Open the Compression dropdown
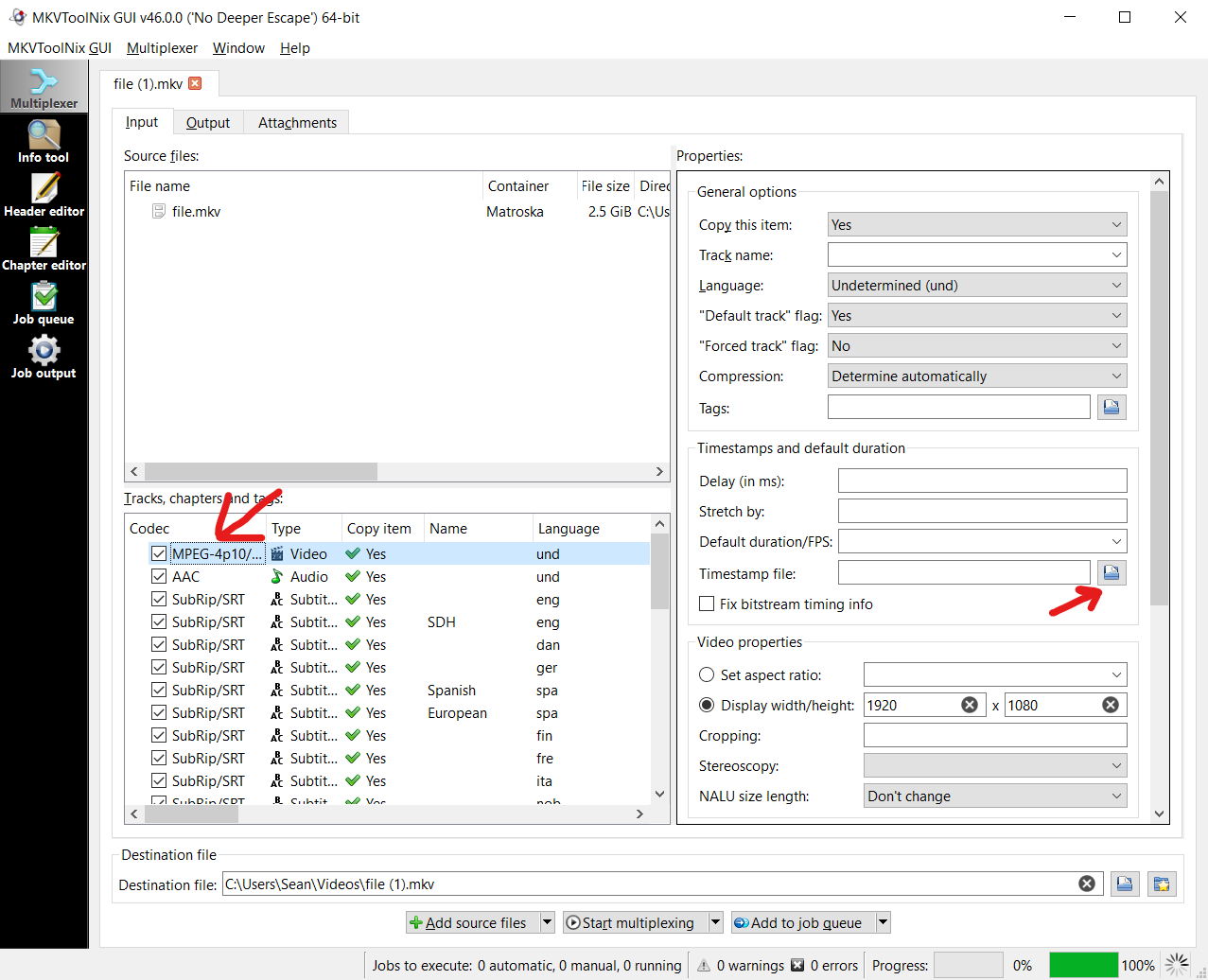Viewport: 1208px width, 980px height. [977, 376]
